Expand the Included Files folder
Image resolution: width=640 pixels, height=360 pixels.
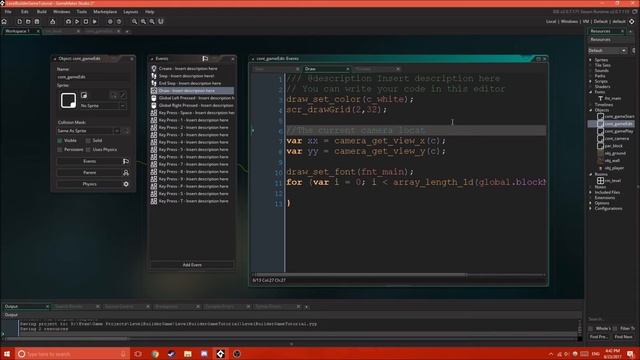591,192
